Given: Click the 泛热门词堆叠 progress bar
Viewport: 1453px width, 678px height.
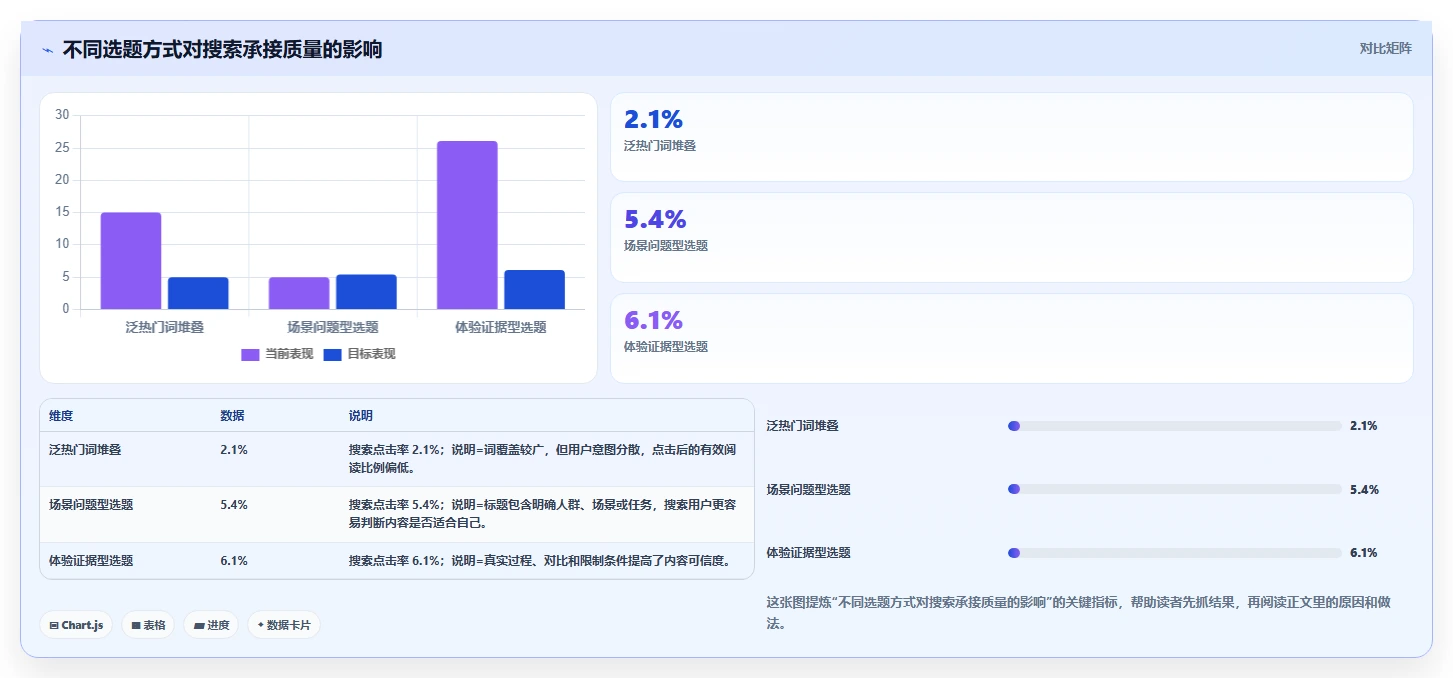Looking at the screenshot, I should tap(1175, 426).
